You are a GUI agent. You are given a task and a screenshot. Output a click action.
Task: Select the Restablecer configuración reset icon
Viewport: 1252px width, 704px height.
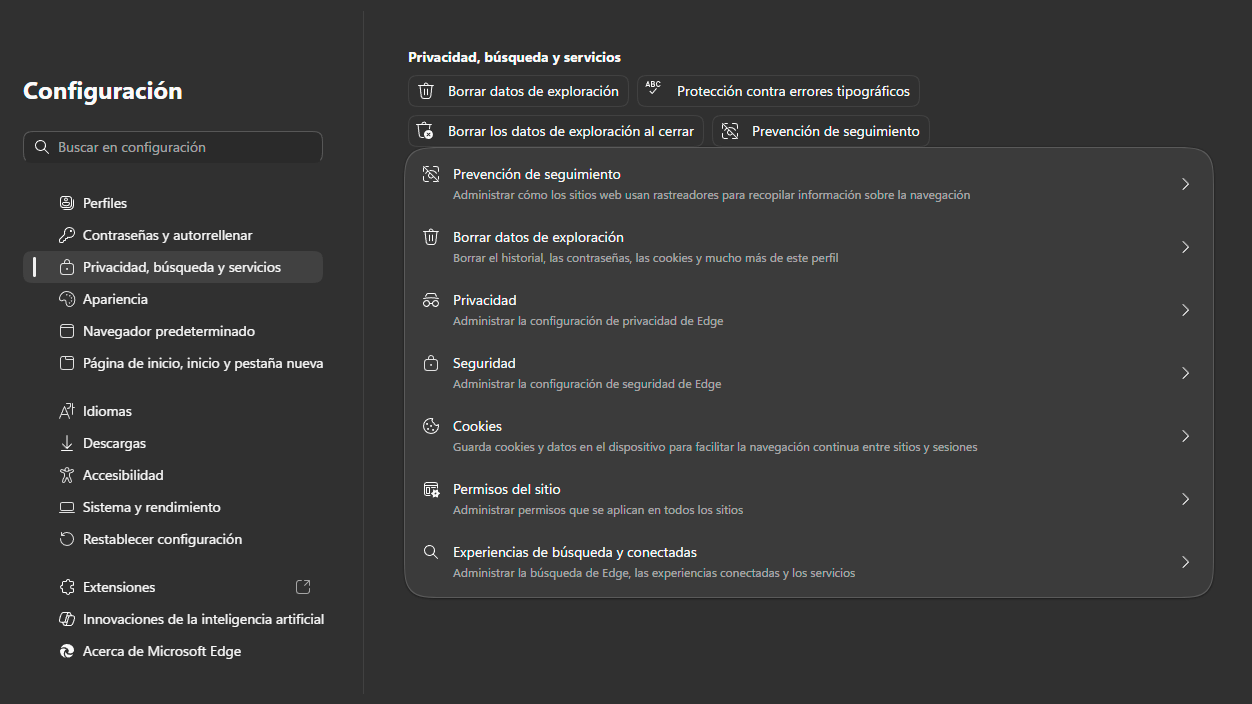tap(65, 539)
